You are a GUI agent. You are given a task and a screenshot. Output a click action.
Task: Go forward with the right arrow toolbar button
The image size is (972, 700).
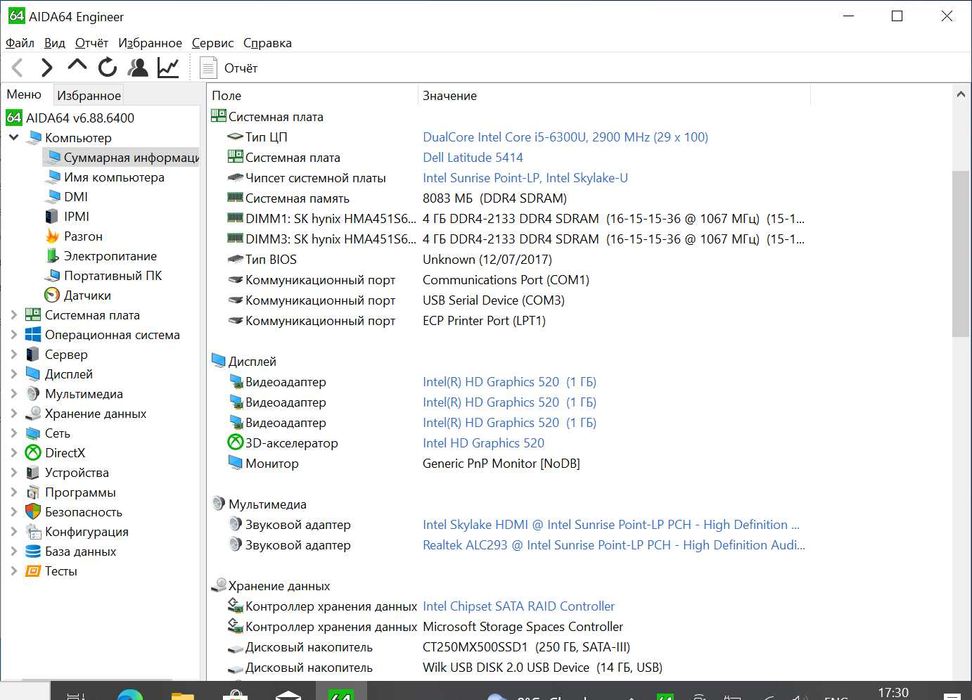[46, 67]
